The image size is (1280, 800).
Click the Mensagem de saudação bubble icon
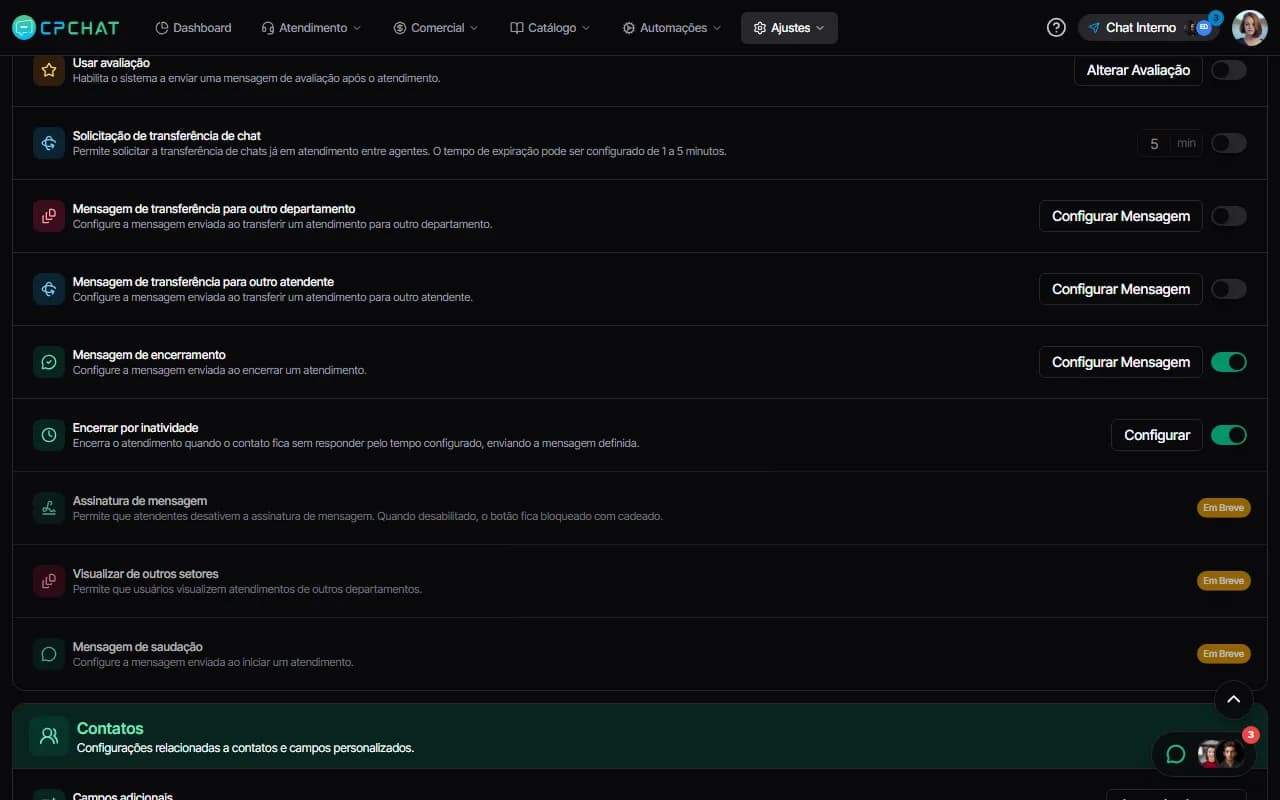(x=49, y=654)
